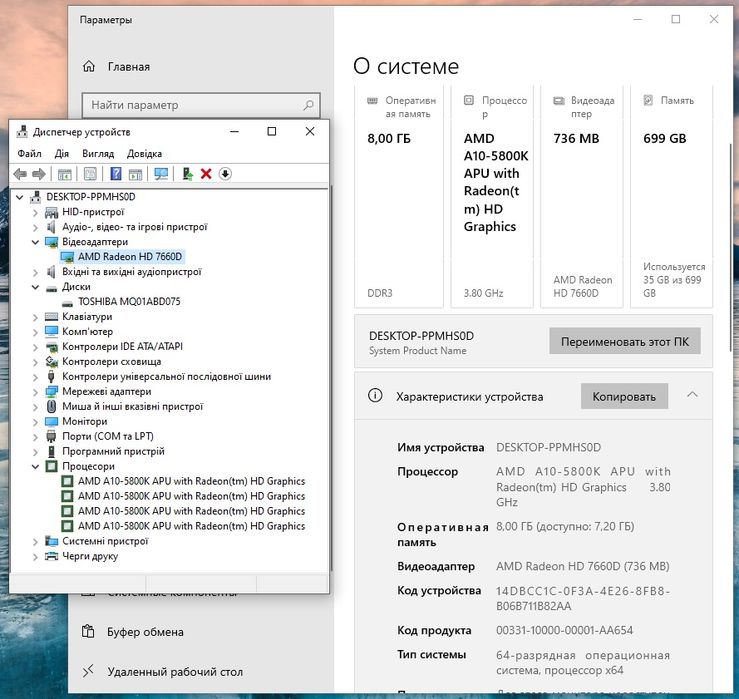Collapse Характеристики устройства section with chevron
This screenshot has width=739, height=699.
click(692, 395)
